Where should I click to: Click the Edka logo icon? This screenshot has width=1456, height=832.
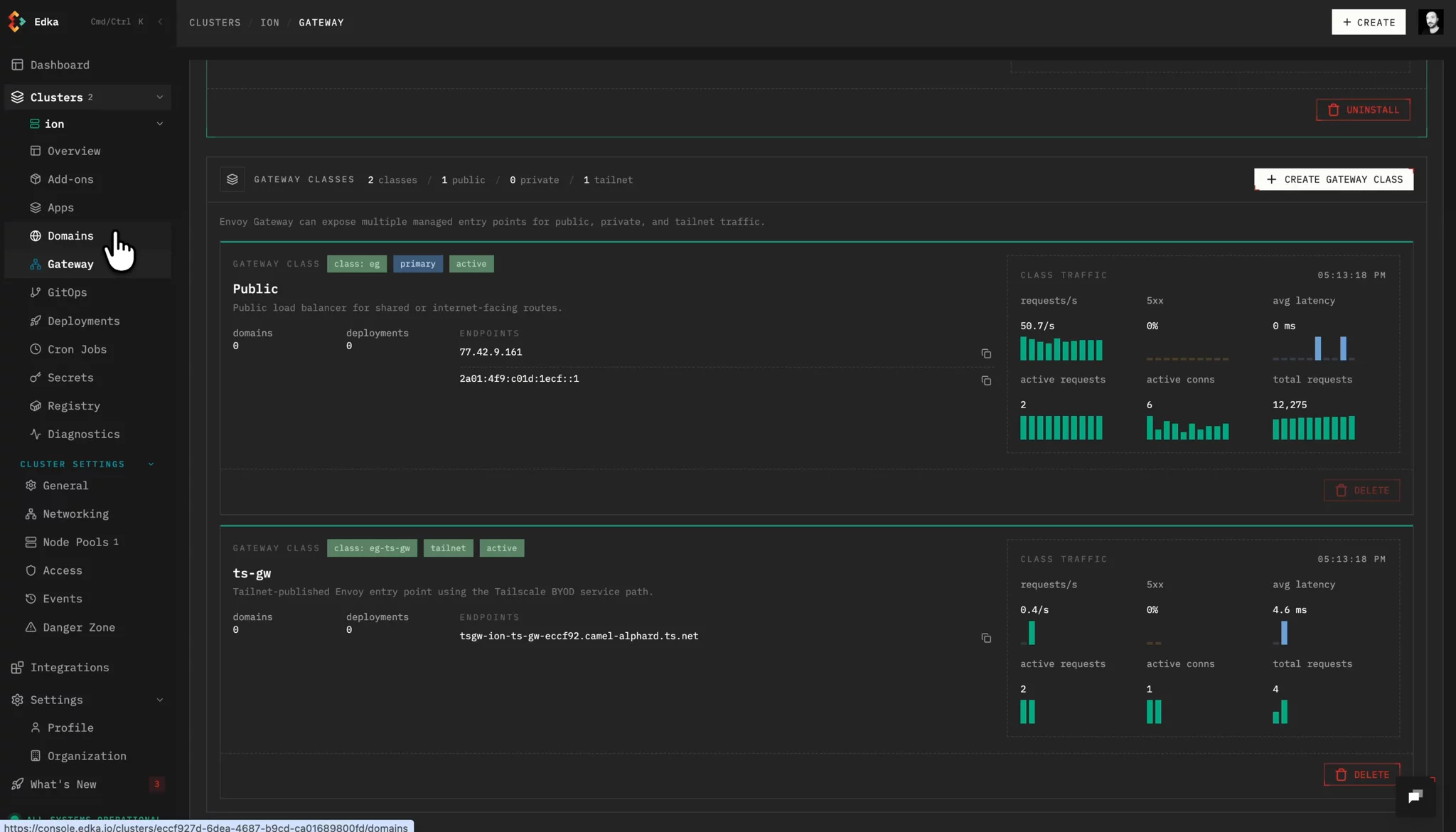[17, 22]
